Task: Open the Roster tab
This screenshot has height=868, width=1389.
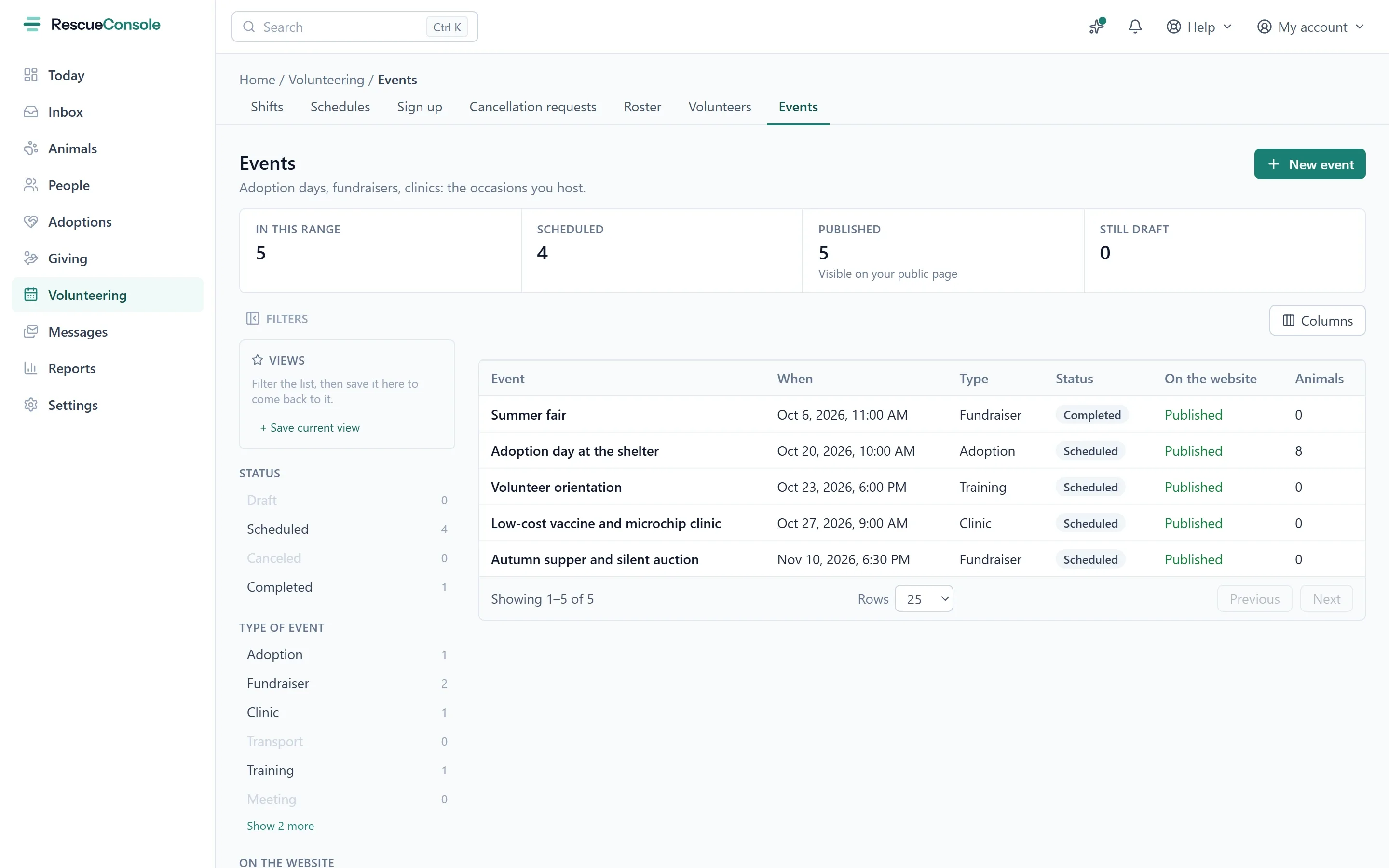Action: (642, 107)
